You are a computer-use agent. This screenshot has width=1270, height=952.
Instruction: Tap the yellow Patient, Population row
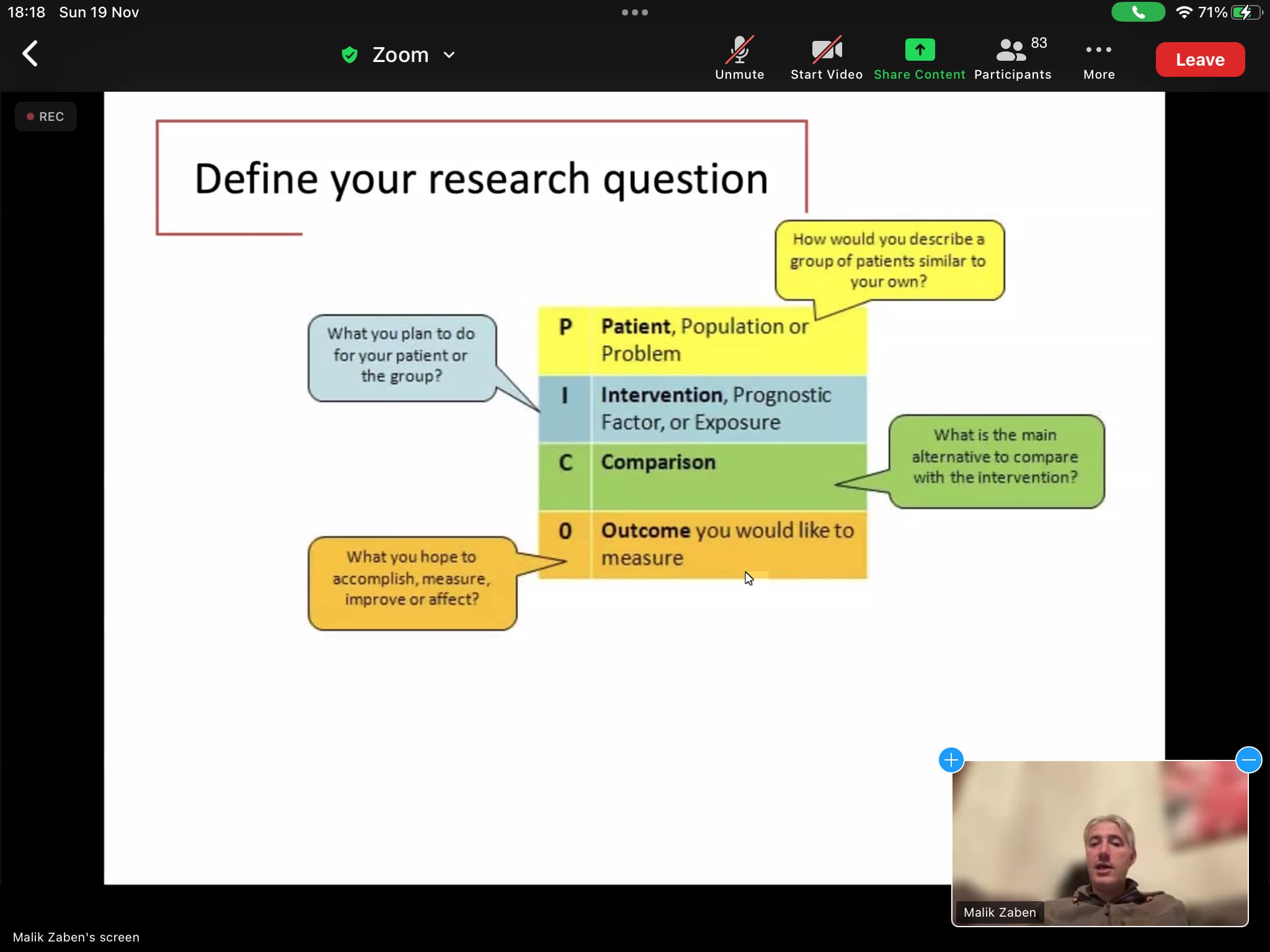click(702, 340)
